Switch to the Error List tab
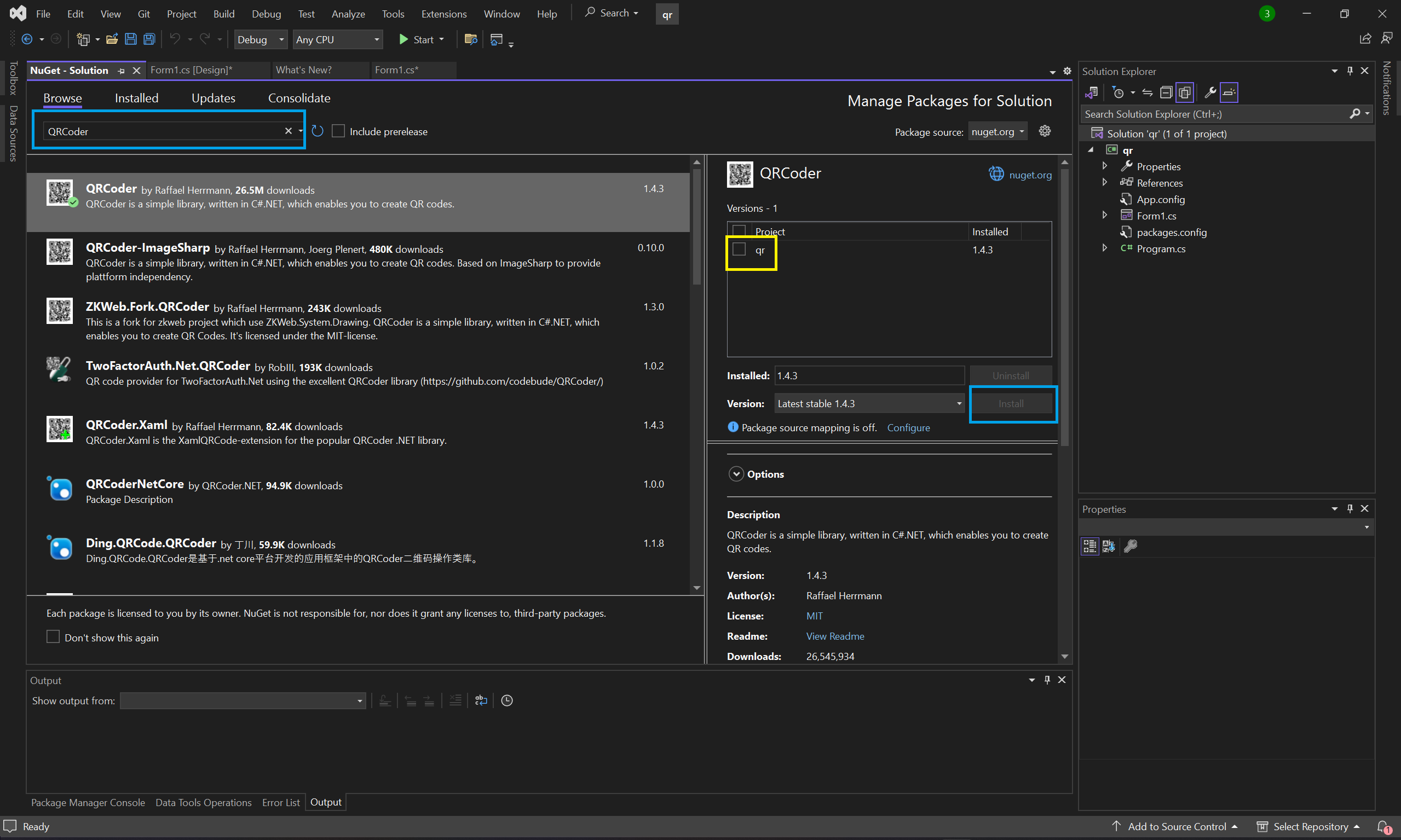The width and height of the screenshot is (1401, 840). [281, 802]
